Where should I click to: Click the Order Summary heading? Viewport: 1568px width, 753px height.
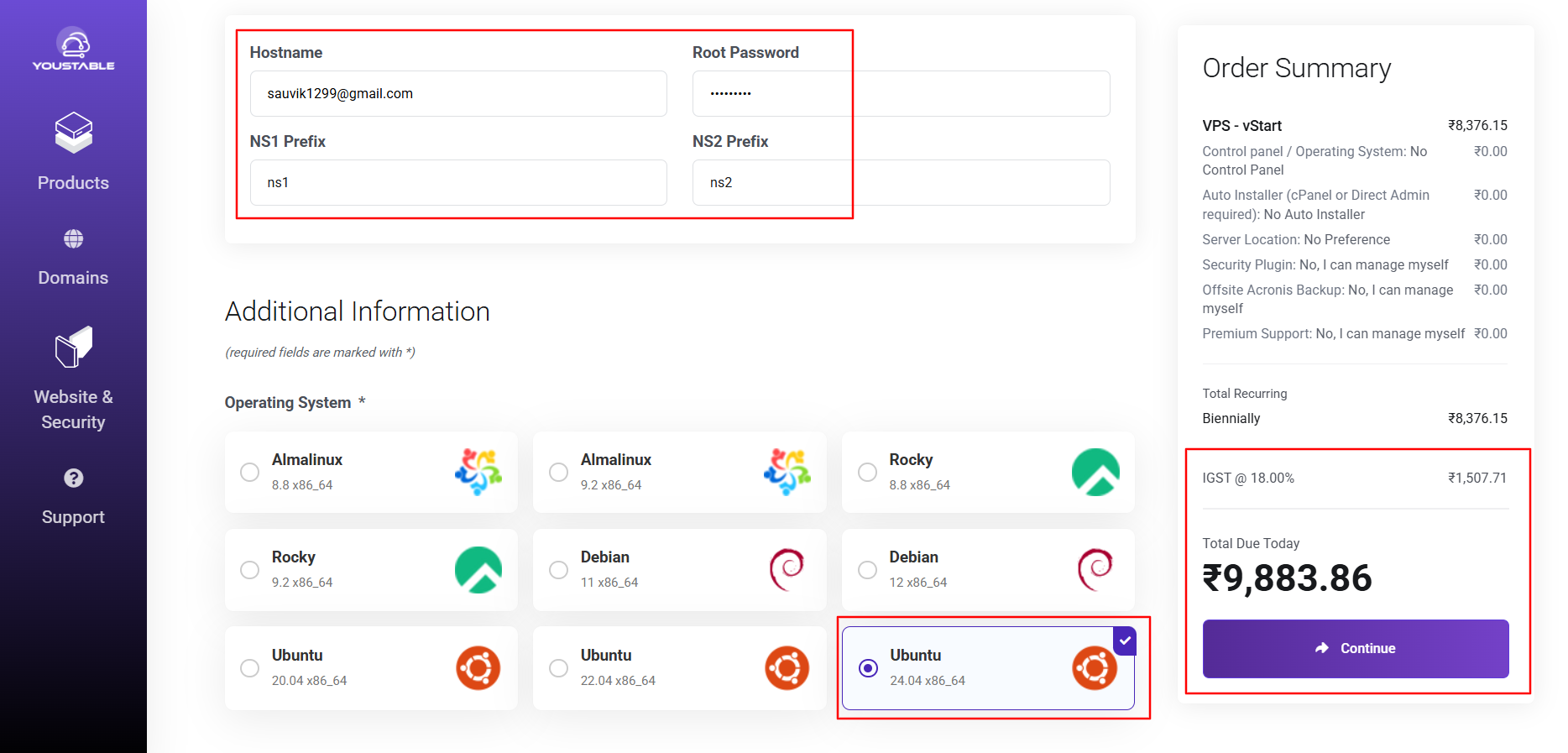(1296, 68)
